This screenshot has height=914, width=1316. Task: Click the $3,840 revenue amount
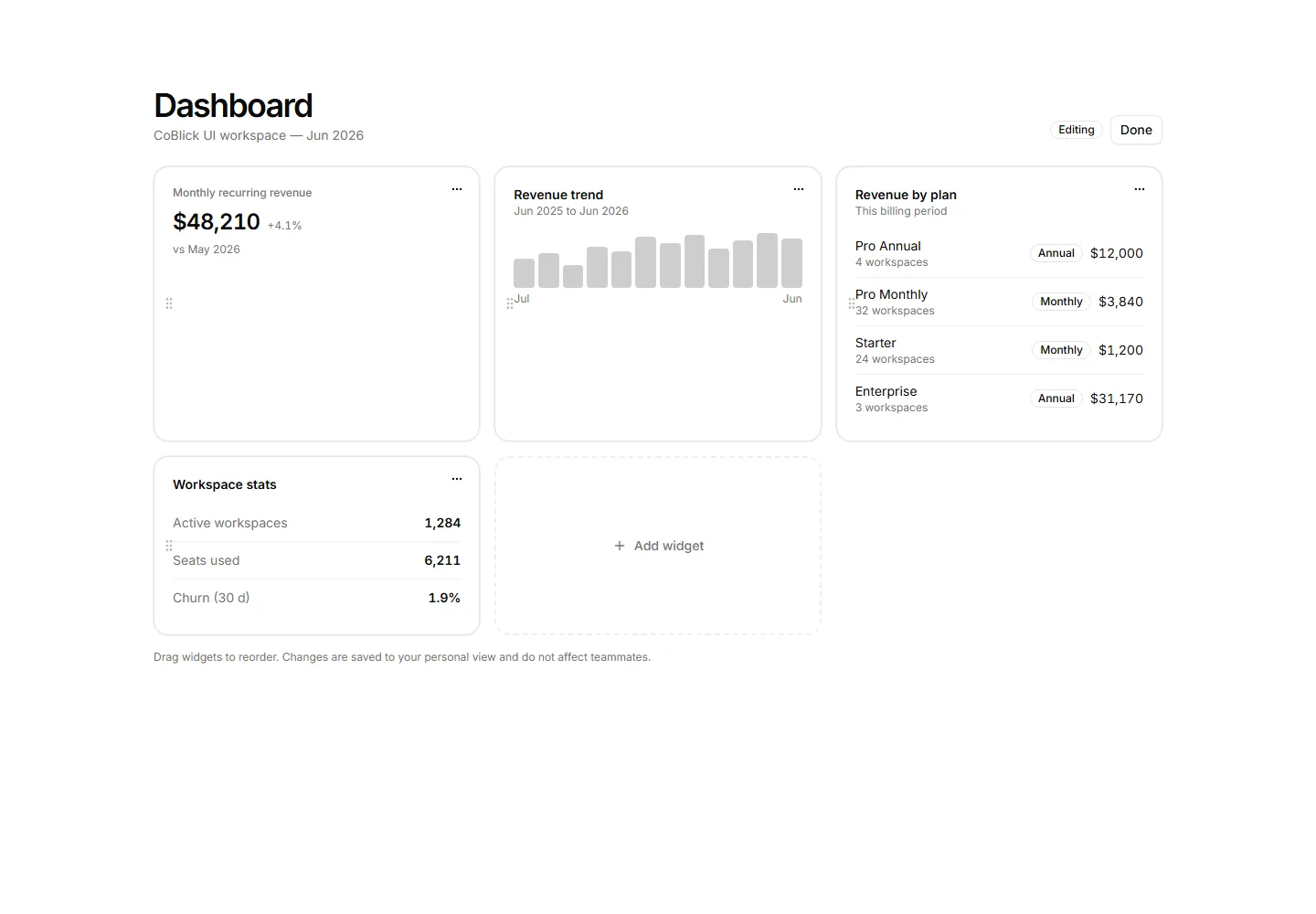coord(1120,302)
